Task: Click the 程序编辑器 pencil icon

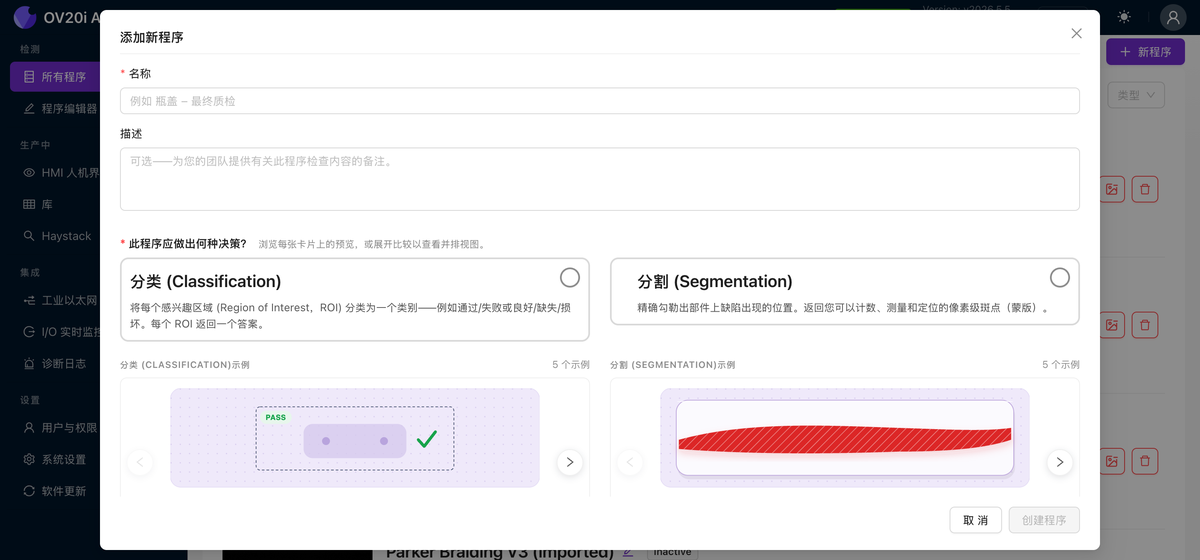Action: 29,108
